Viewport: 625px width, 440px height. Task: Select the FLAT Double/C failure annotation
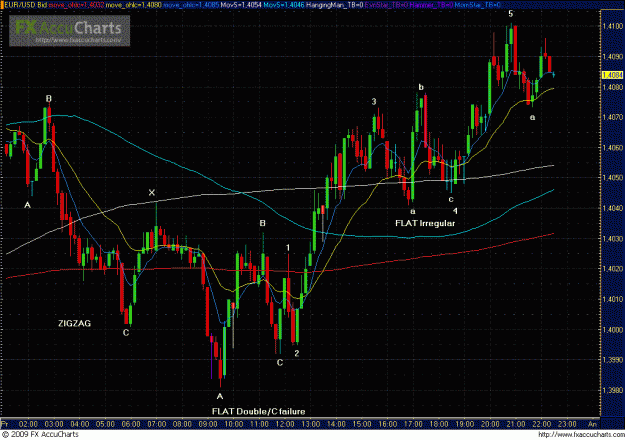pyautogui.click(x=258, y=411)
